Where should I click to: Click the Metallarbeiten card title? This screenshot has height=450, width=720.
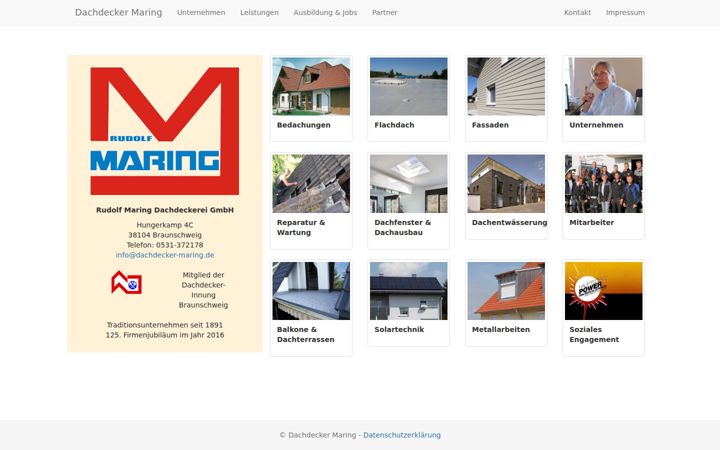click(x=501, y=329)
